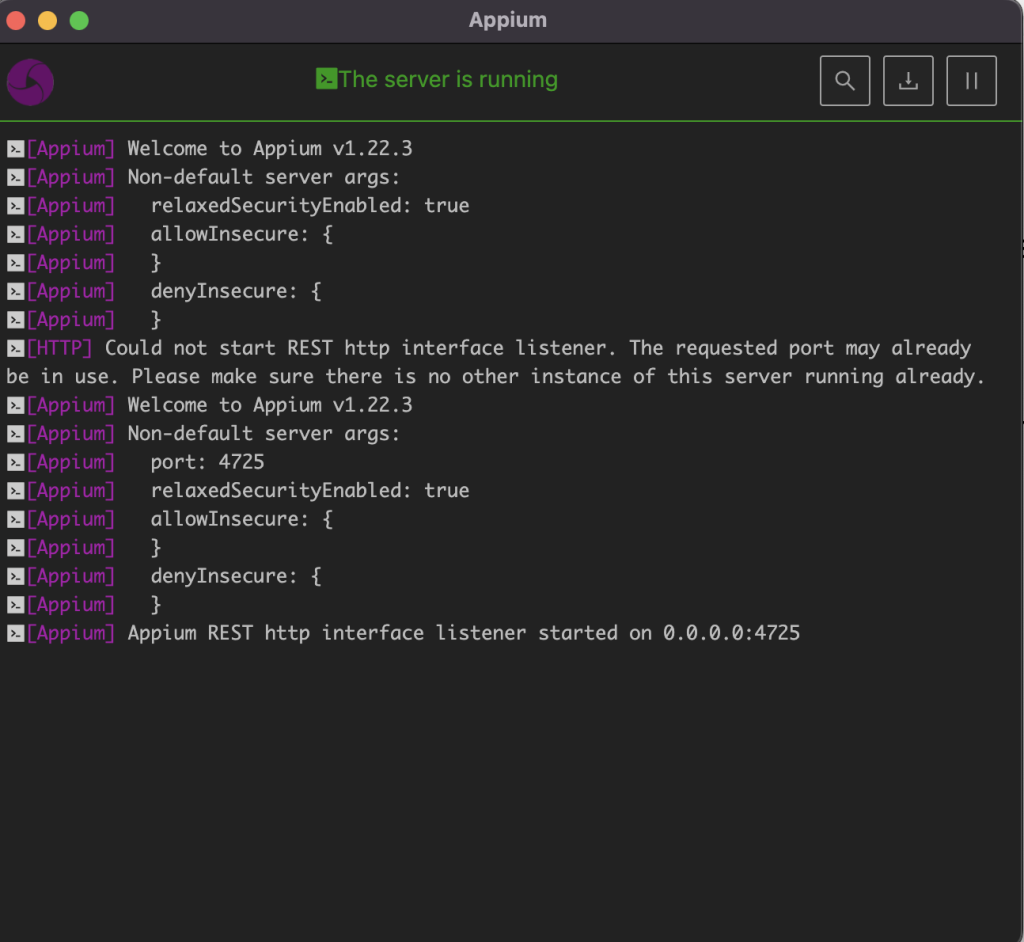
Task: Select the "port: 4725" log entry
Action: tap(207, 462)
